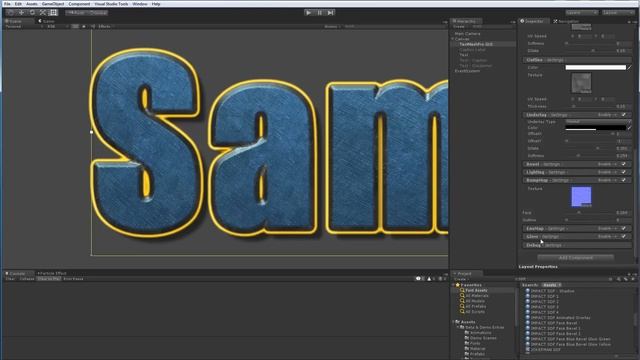
Task: Click the Console Clear button
Action: (x=10, y=279)
